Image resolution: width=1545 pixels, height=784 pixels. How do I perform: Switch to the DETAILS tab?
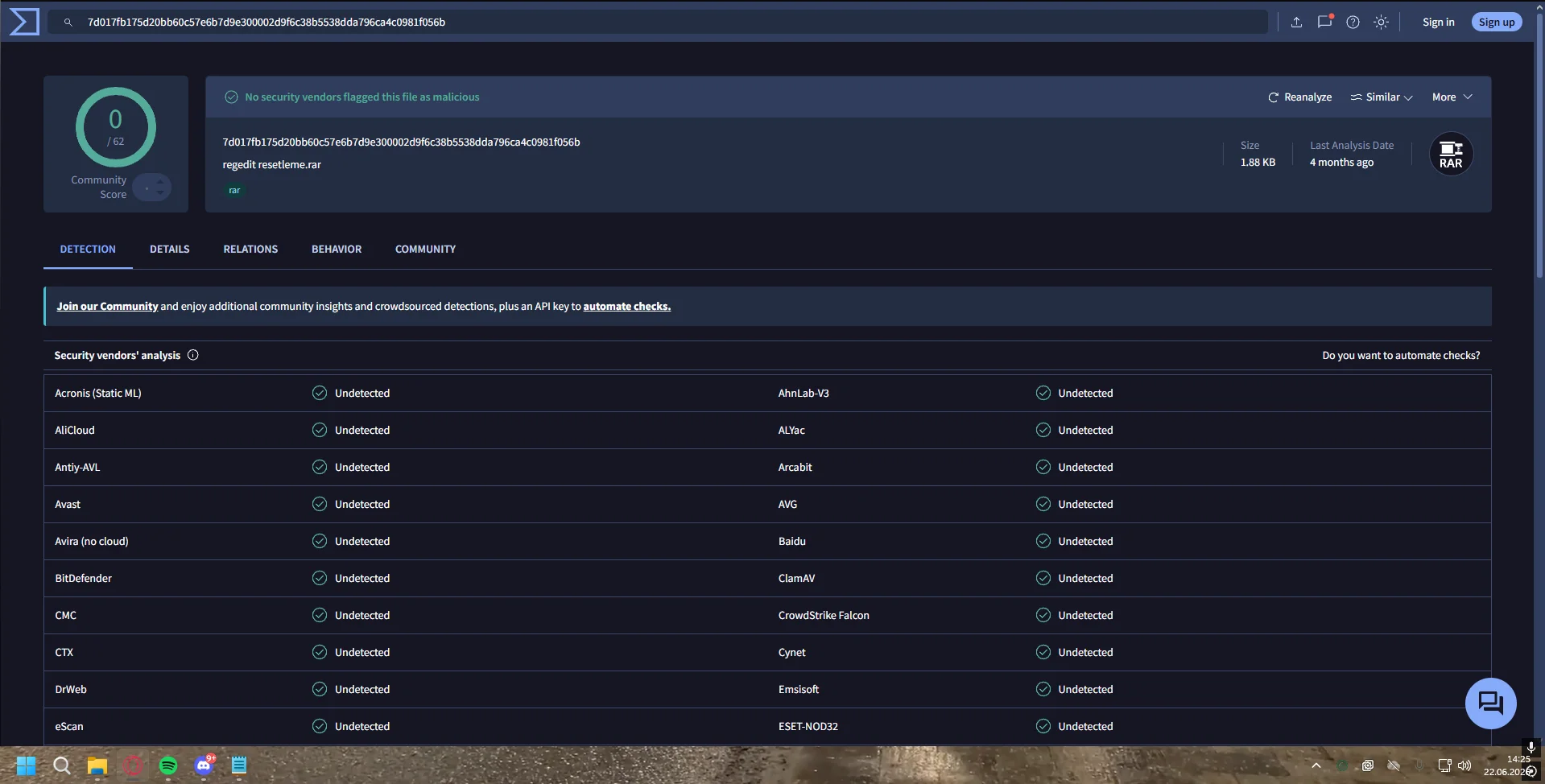[x=170, y=250]
